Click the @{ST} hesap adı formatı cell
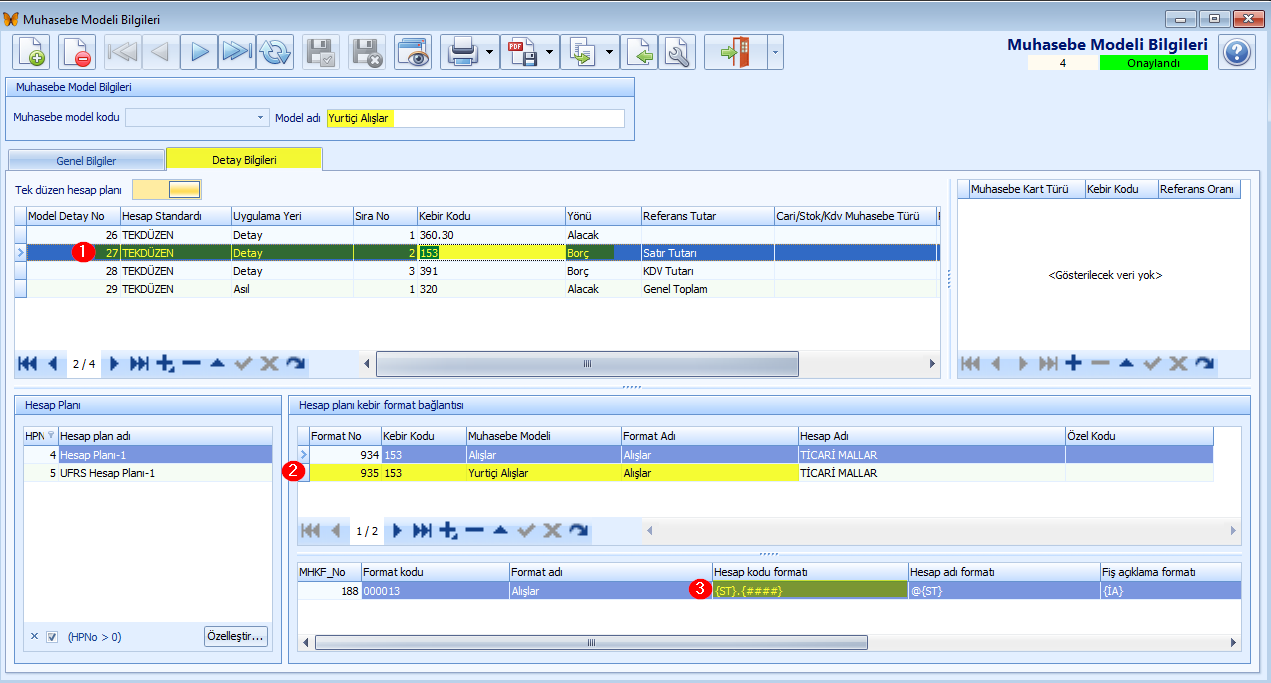1271x683 pixels. click(x=1004, y=590)
